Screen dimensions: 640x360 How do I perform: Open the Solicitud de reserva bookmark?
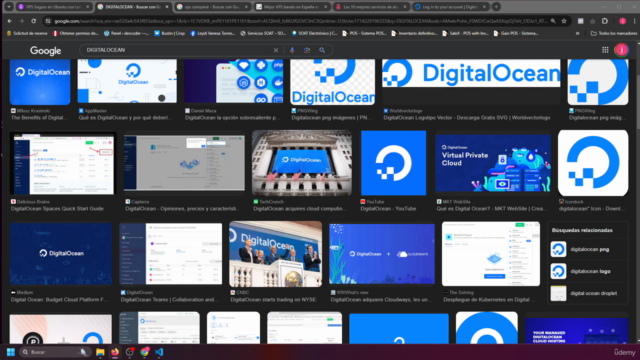(x=27, y=33)
